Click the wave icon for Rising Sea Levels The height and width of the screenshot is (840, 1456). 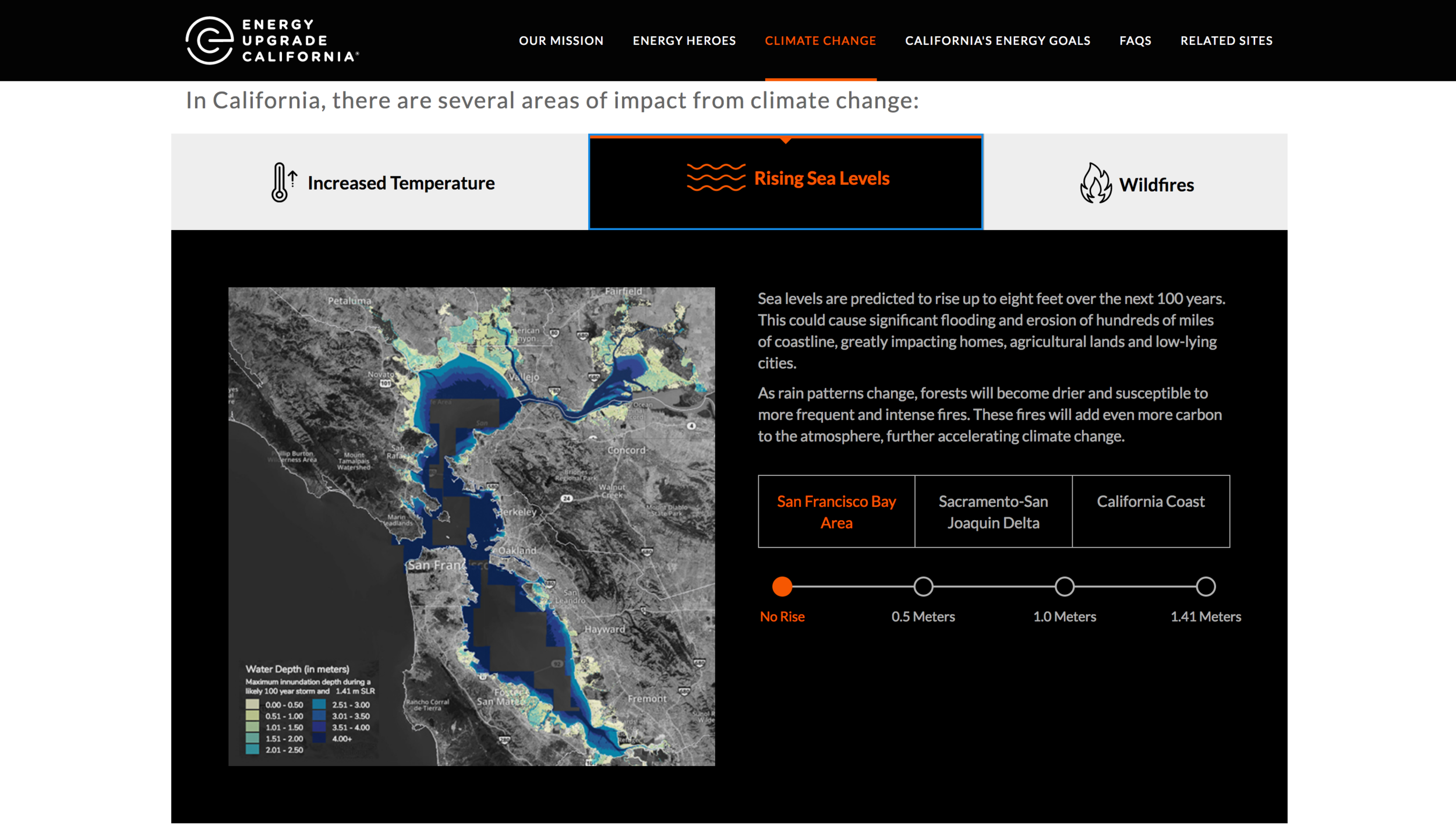pos(715,178)
